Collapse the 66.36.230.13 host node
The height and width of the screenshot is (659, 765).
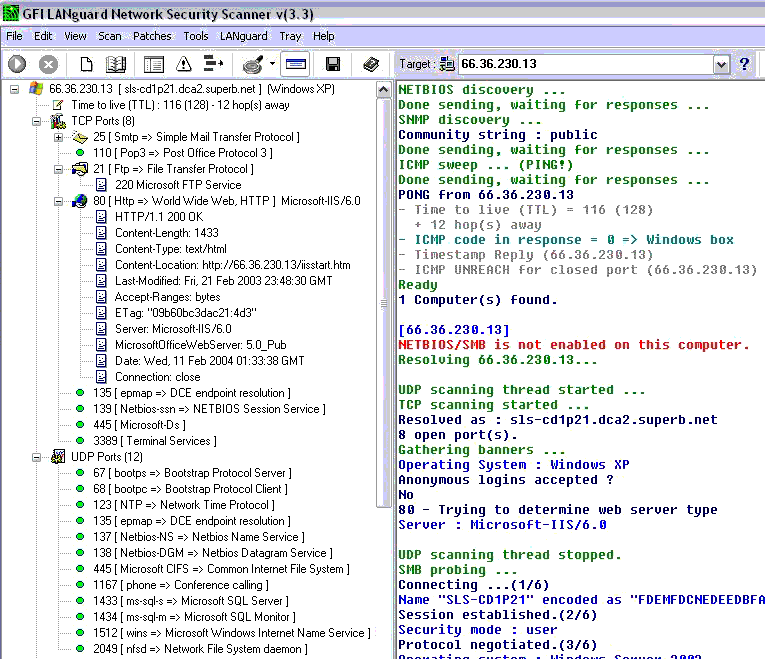point(15,89)
